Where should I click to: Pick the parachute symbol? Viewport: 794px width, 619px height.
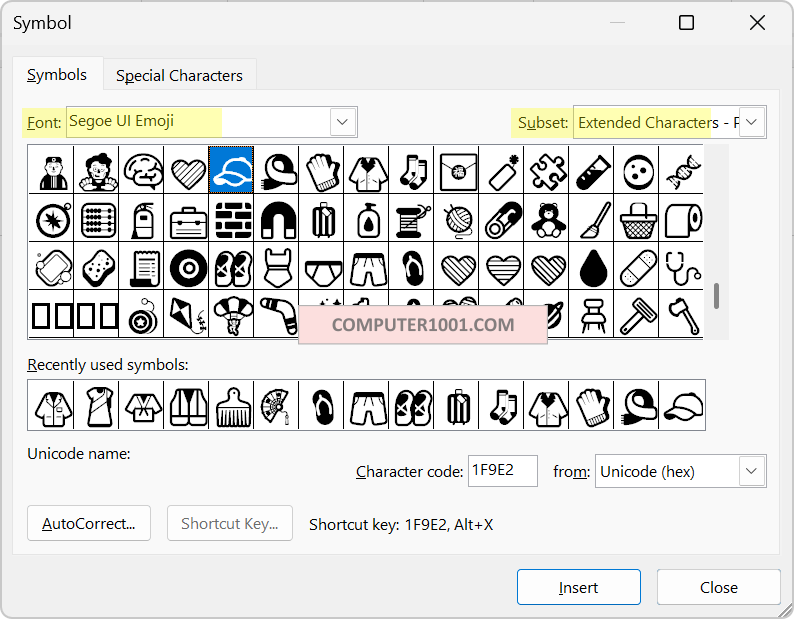click(x=231, y=314)
